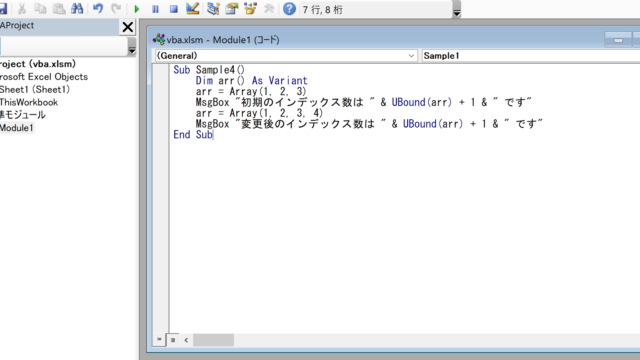Click the Break pause icon
Image resolution: width=640 pixels, height=360 pixels.
click(x=156, y=9)
